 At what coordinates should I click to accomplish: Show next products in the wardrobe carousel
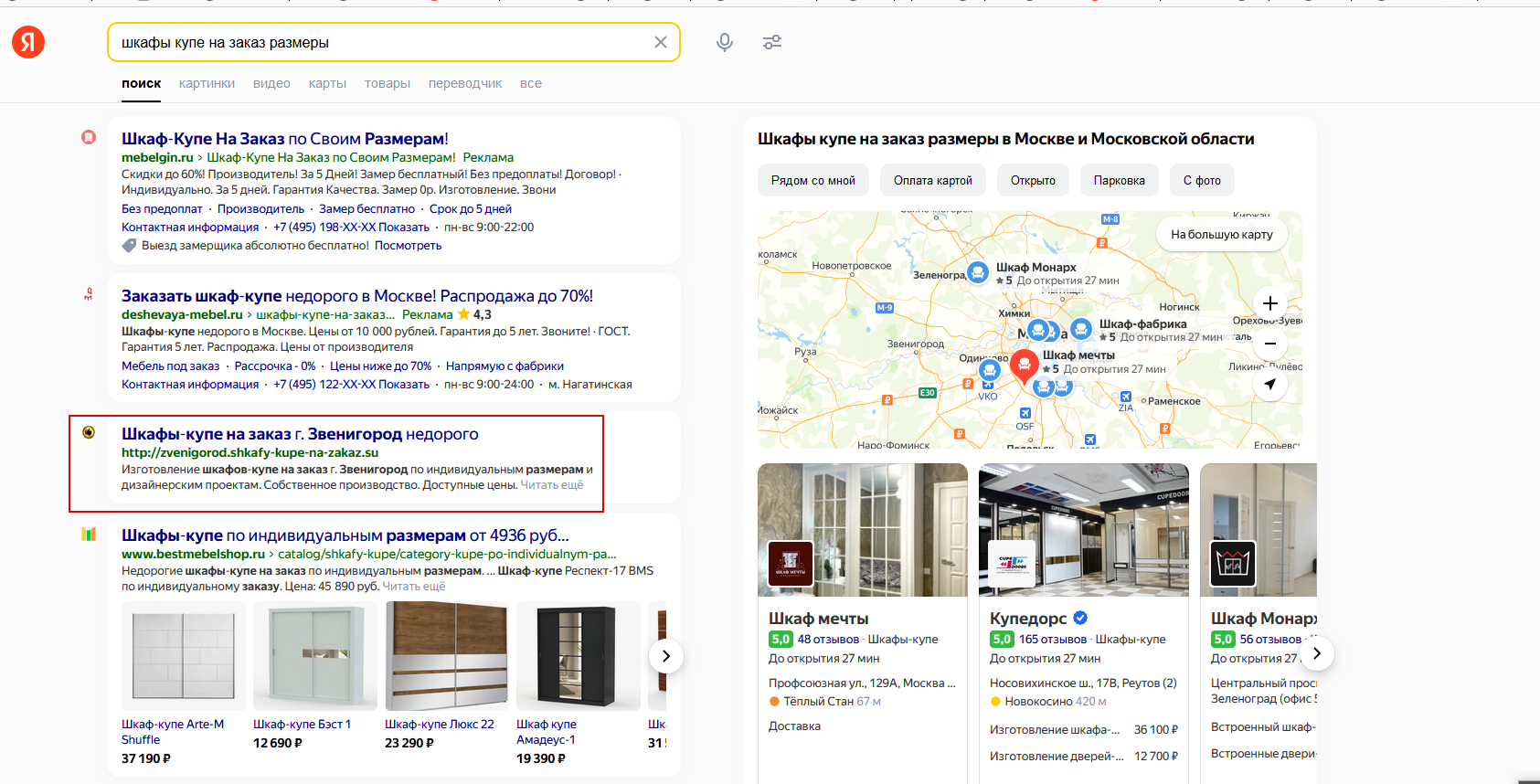[x=666, y=656]
